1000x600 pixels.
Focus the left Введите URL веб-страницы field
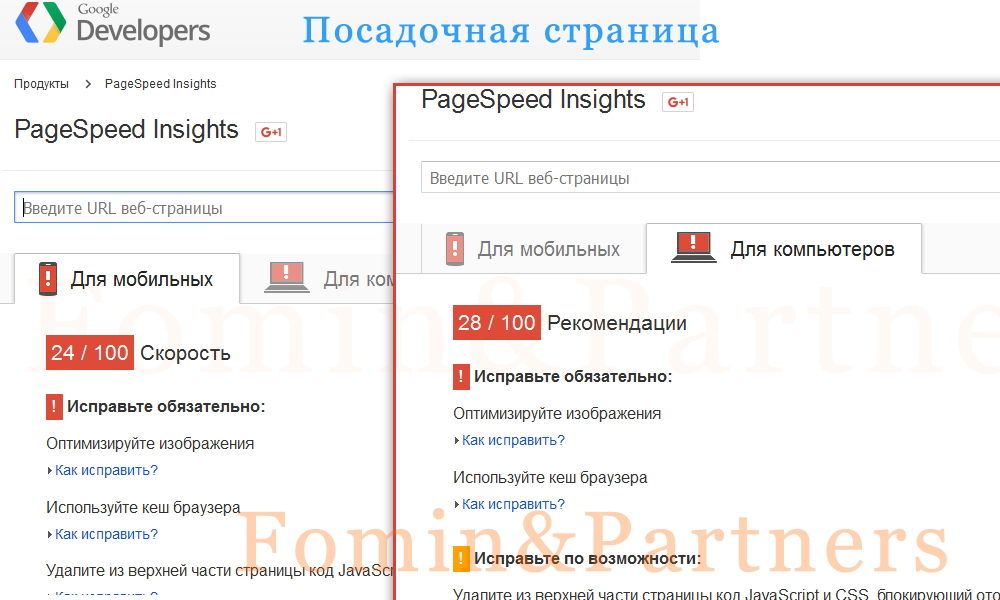[204, 208]
